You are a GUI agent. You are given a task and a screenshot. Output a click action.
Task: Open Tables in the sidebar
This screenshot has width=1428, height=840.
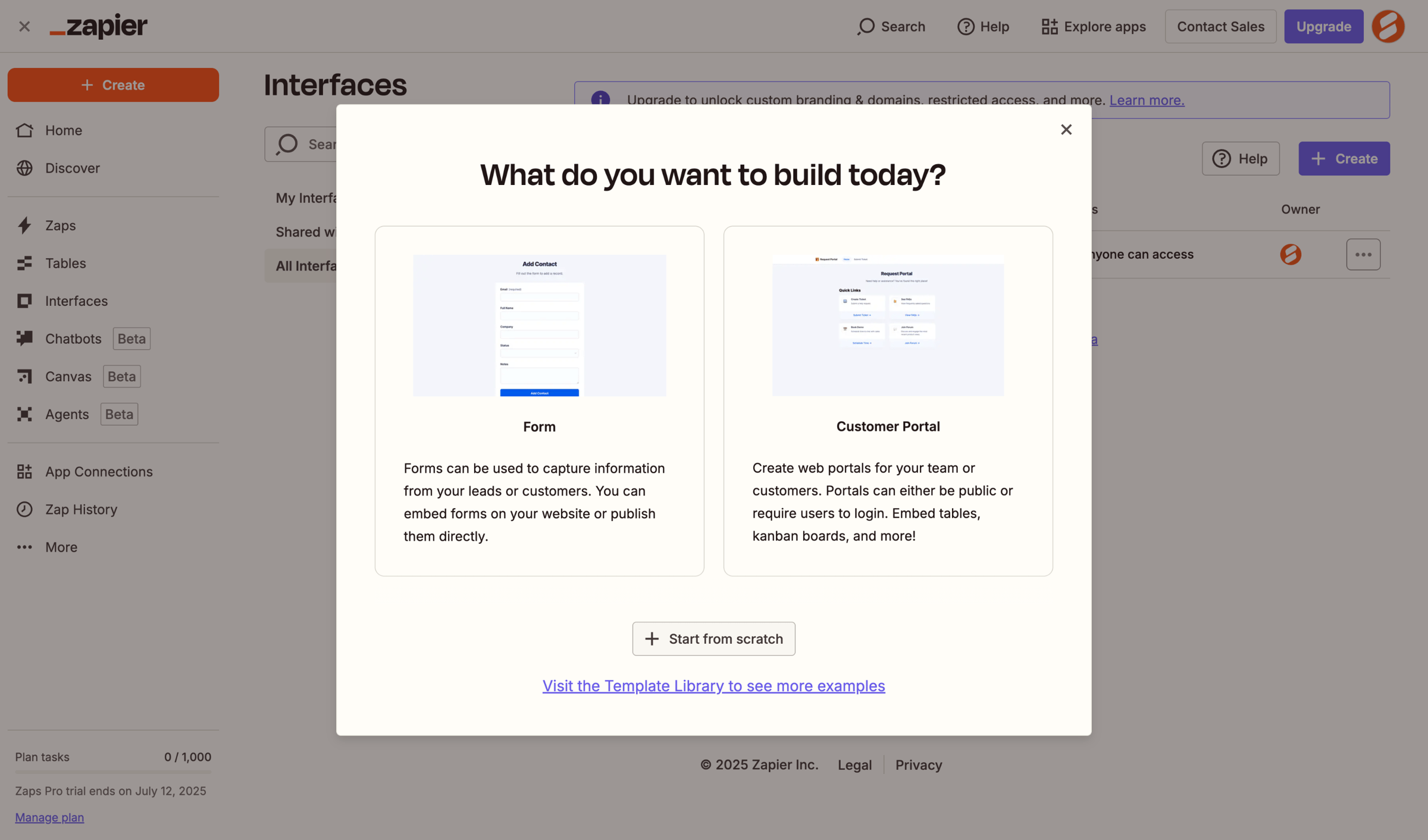(113, 263)
